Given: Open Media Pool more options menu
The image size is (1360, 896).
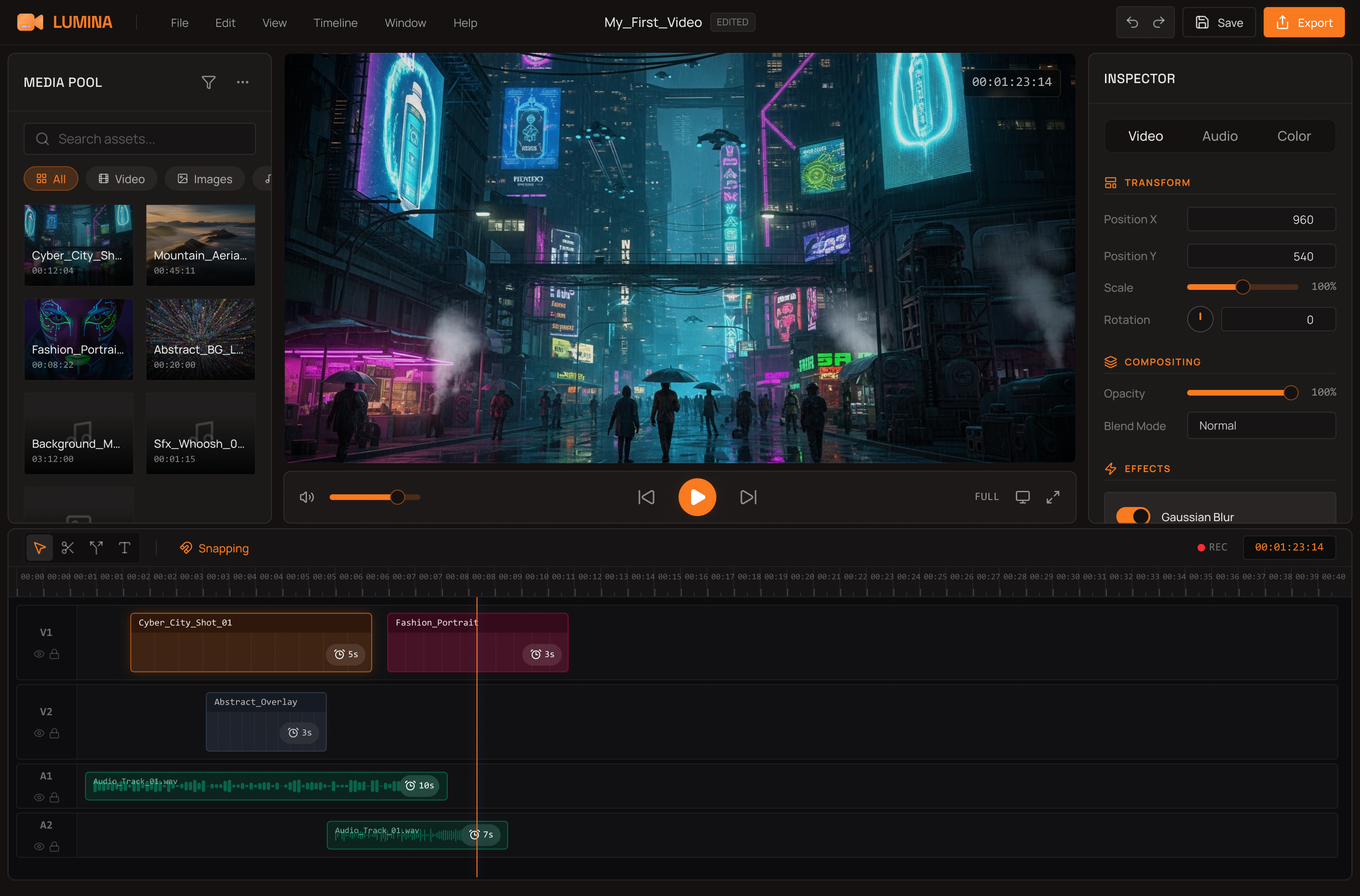Looking at the screenshot, I should pos(242,82).
